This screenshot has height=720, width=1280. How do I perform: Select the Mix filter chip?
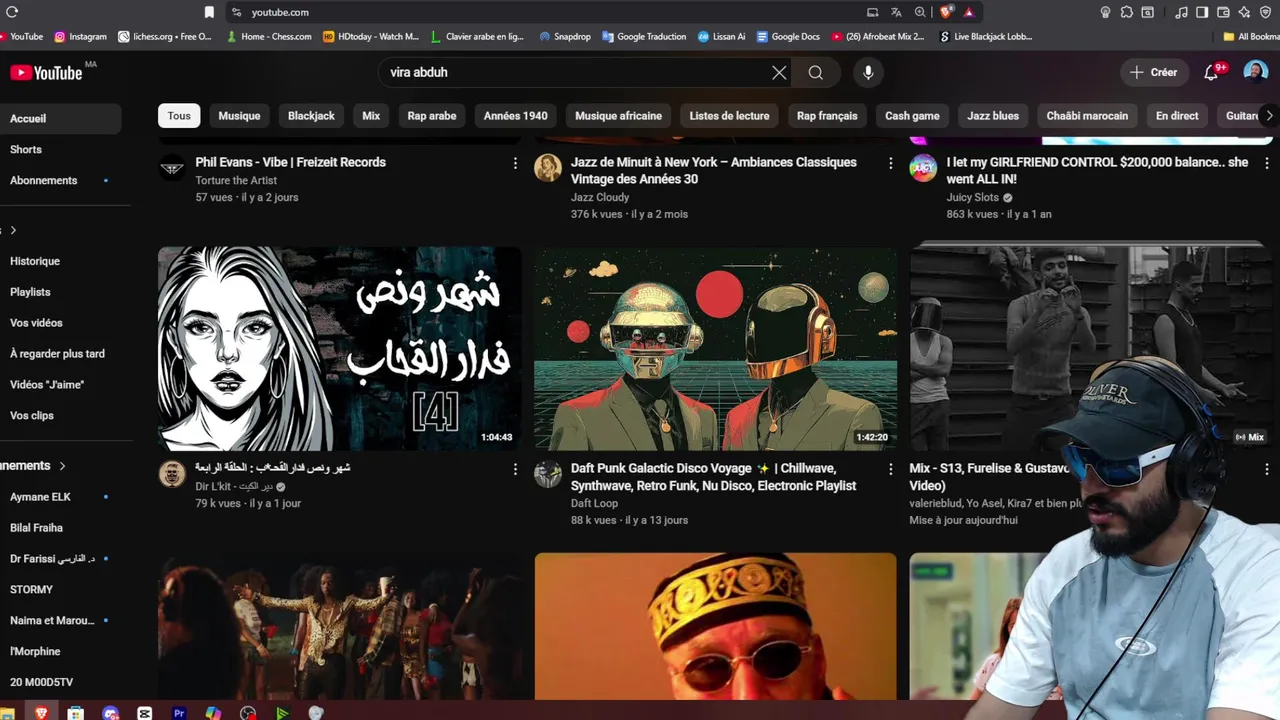371,116
